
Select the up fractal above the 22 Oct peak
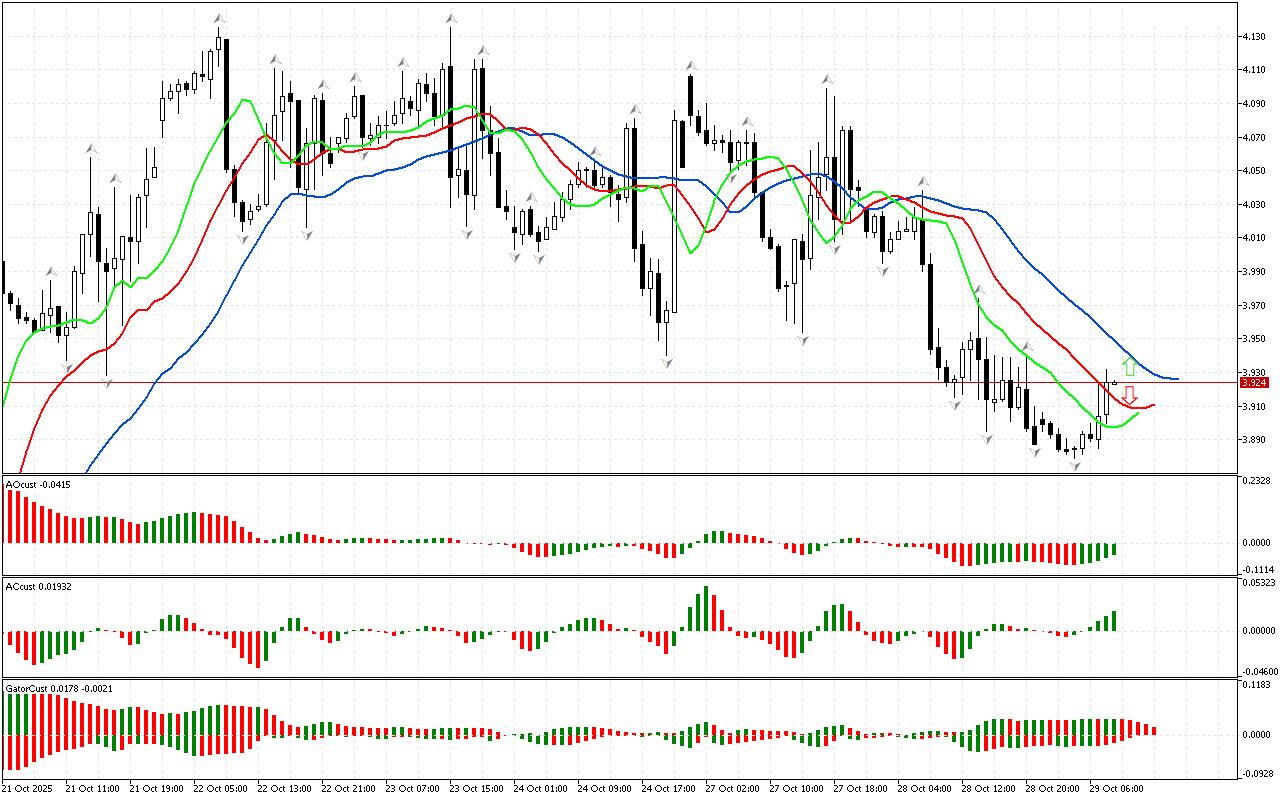pos(219,18)
